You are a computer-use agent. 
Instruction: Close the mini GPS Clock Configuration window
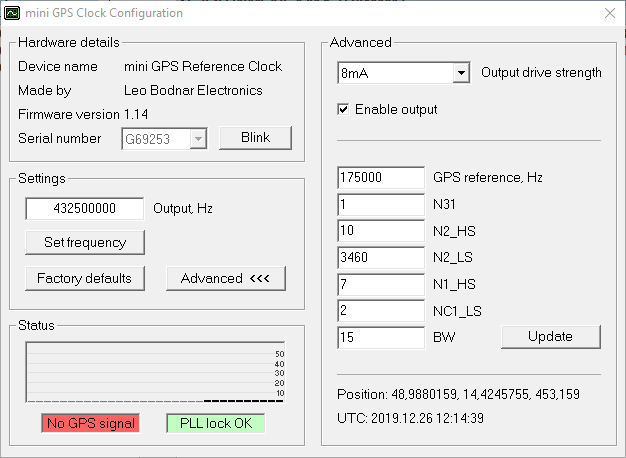pos(609,14)
